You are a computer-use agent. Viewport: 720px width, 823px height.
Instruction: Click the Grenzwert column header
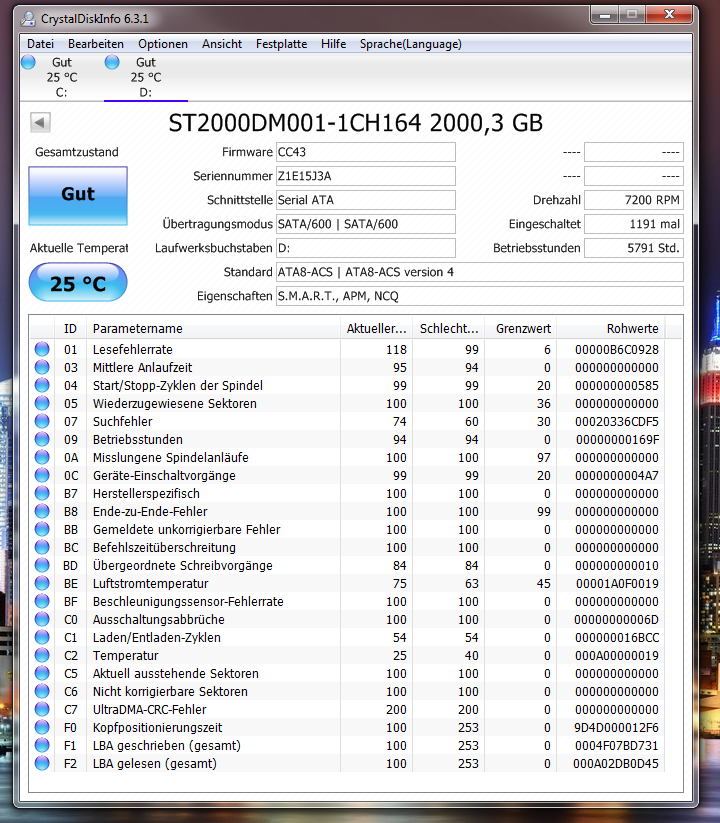click(x=521, y=329)
